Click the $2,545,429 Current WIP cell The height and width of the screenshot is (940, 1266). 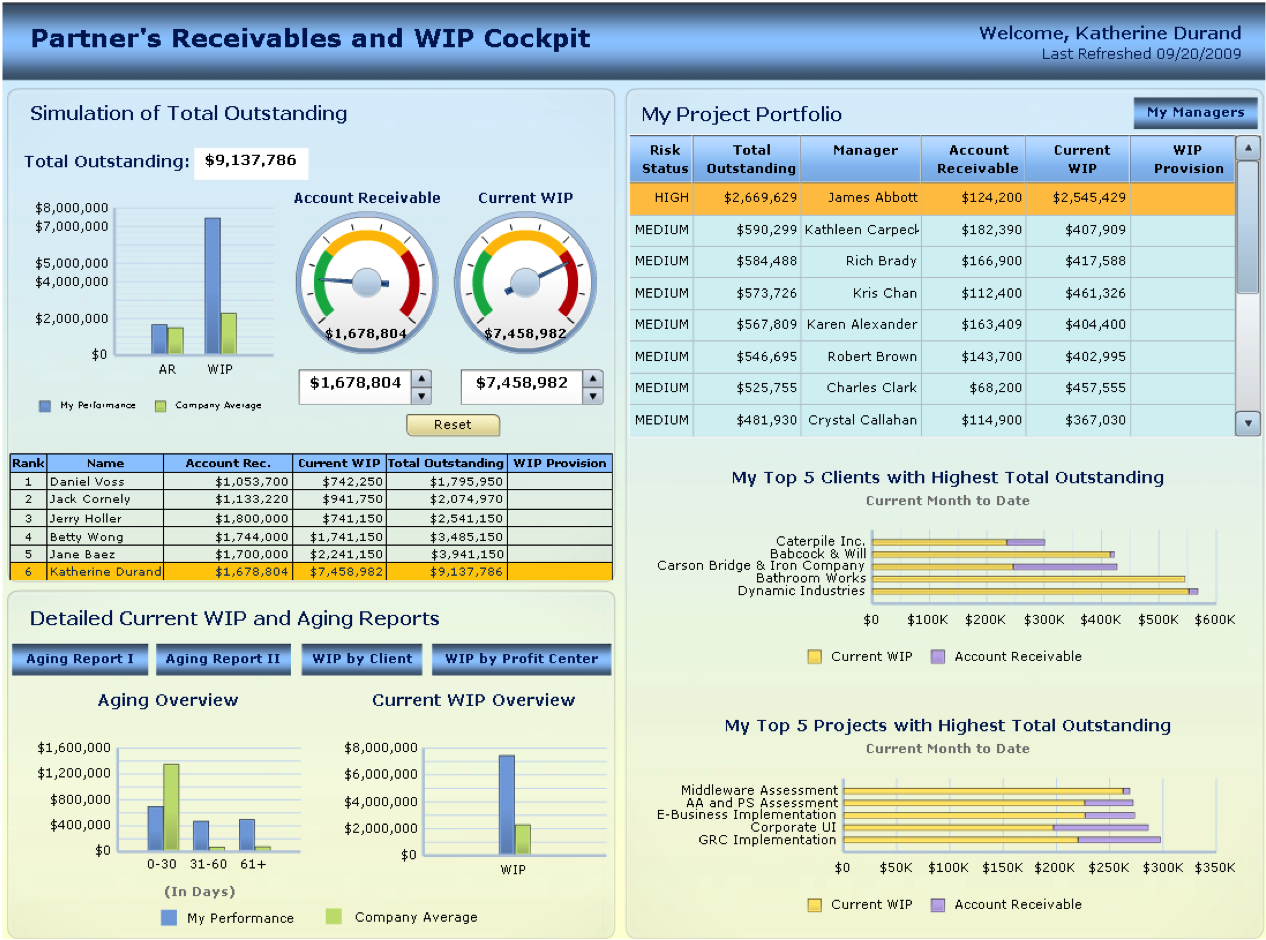coord(1079,198)
